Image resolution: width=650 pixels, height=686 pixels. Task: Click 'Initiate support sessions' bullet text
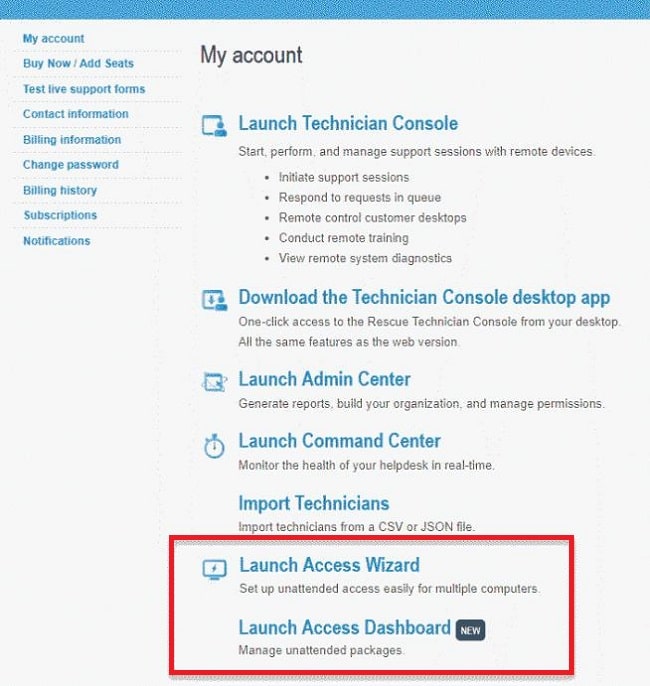344,178
